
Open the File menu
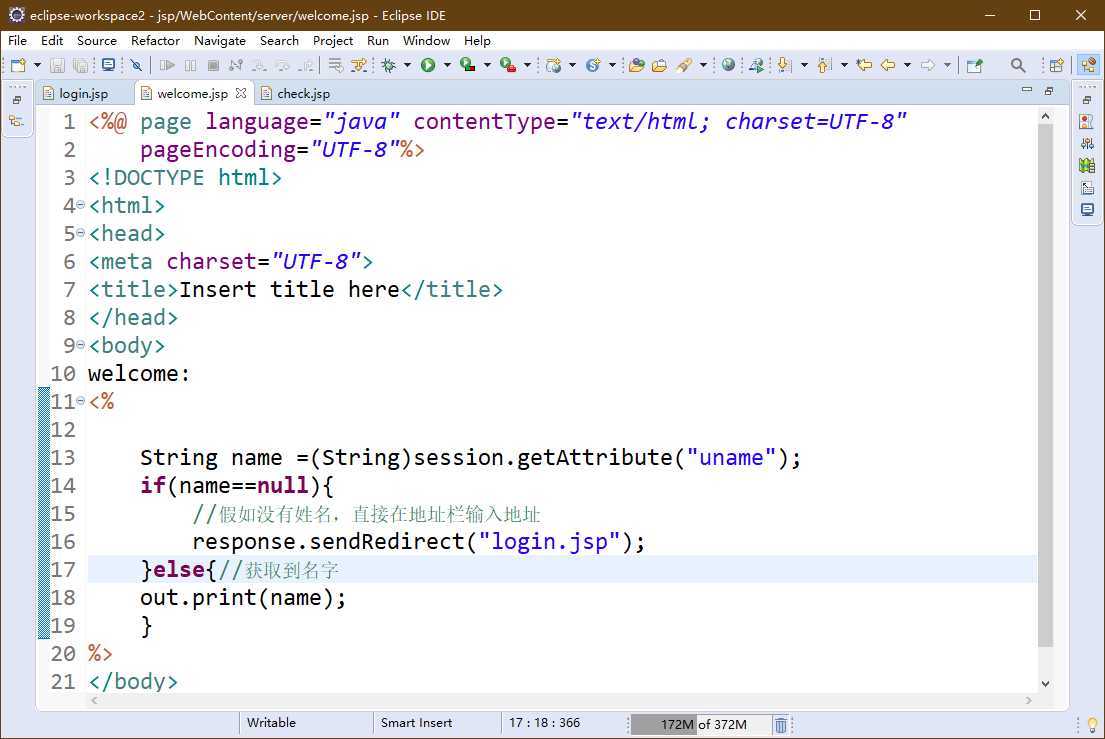pyautogui.click(x=18, y=40)
